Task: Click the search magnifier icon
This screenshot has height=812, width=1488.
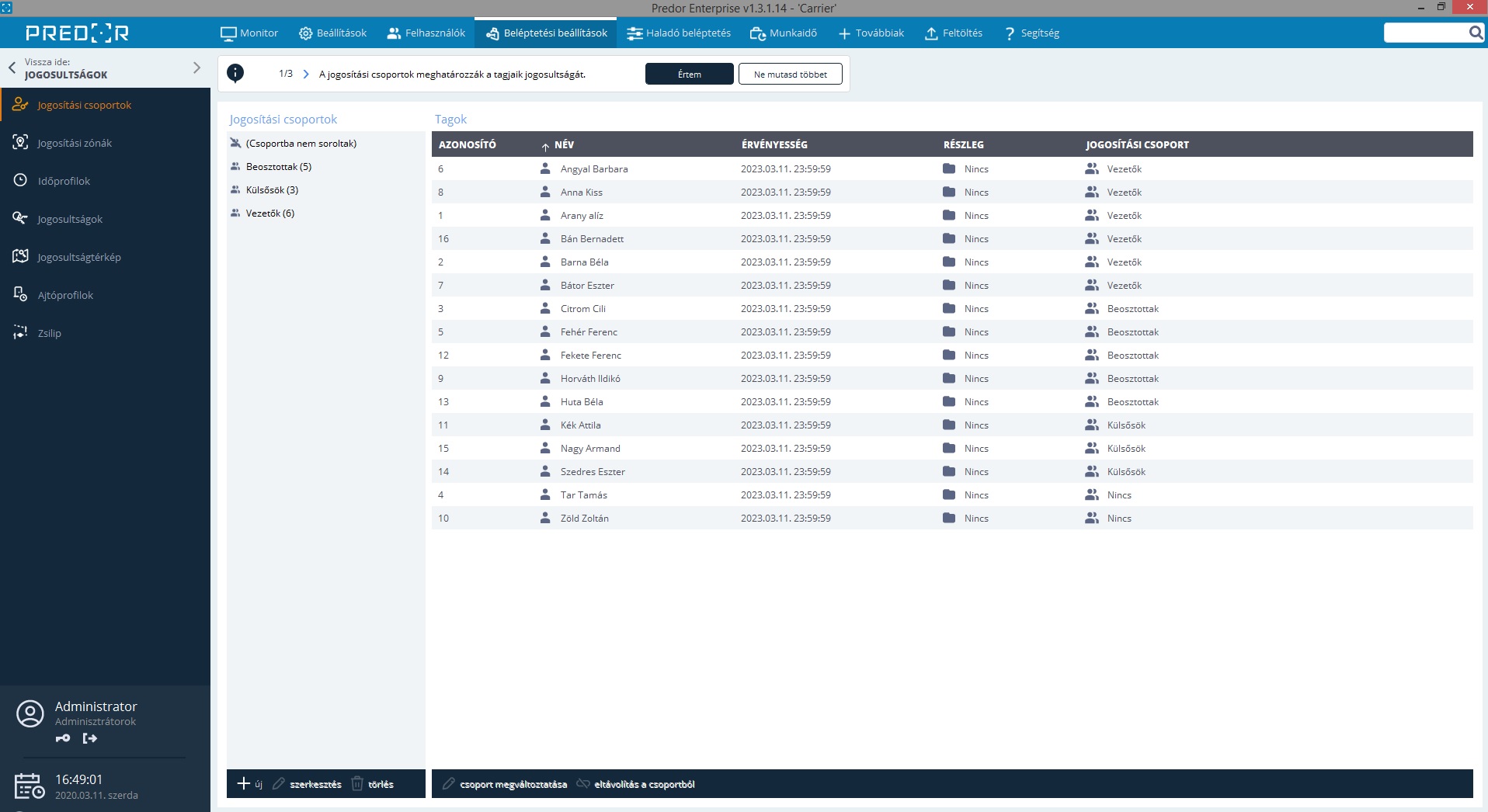Action: [x=1476, y=33]
